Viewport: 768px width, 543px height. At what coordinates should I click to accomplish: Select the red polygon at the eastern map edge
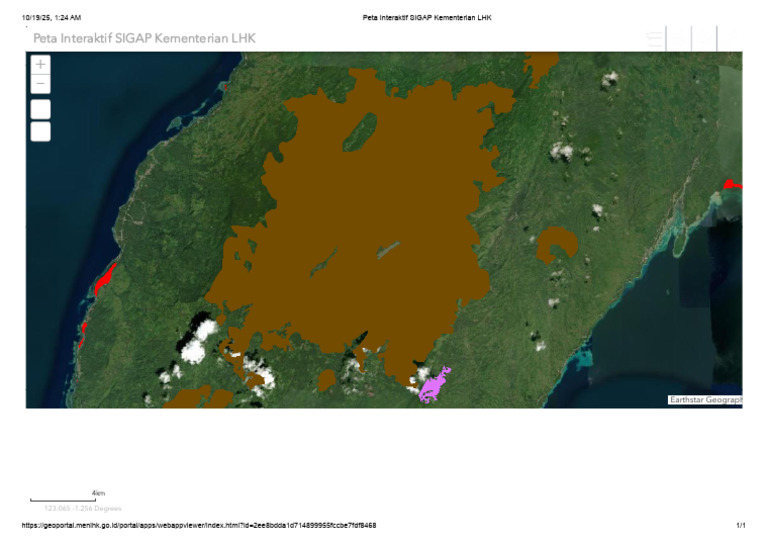[x=732, y=185]
